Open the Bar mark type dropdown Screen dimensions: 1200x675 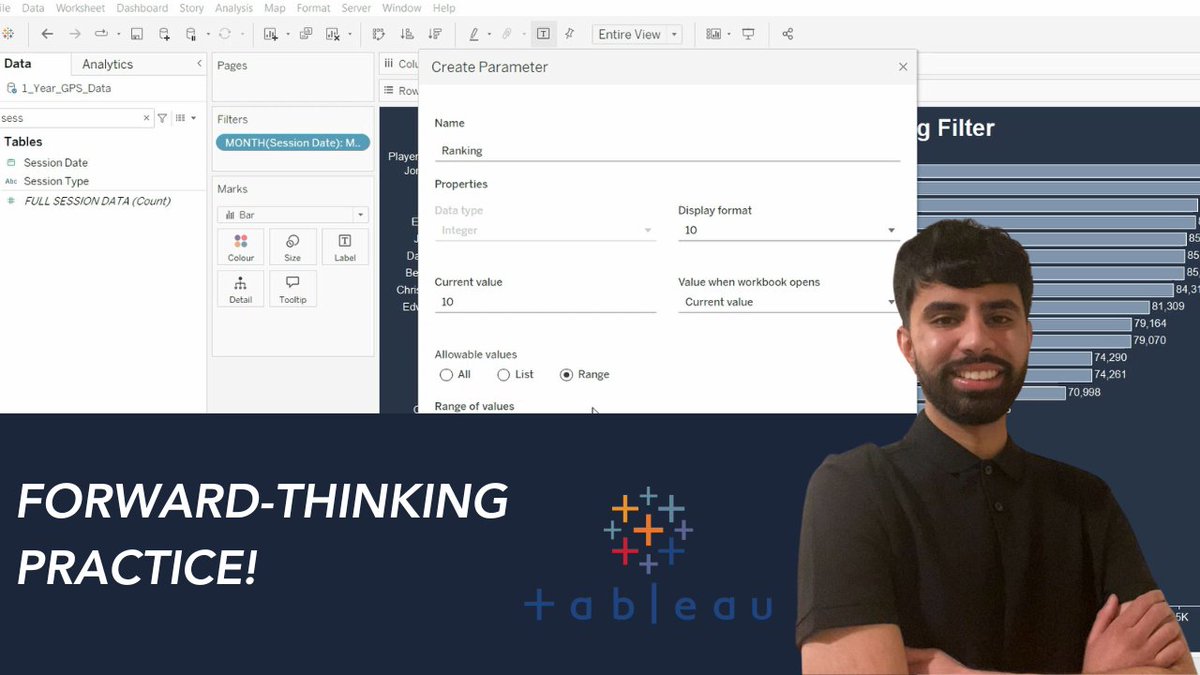[x=293, y=215]
